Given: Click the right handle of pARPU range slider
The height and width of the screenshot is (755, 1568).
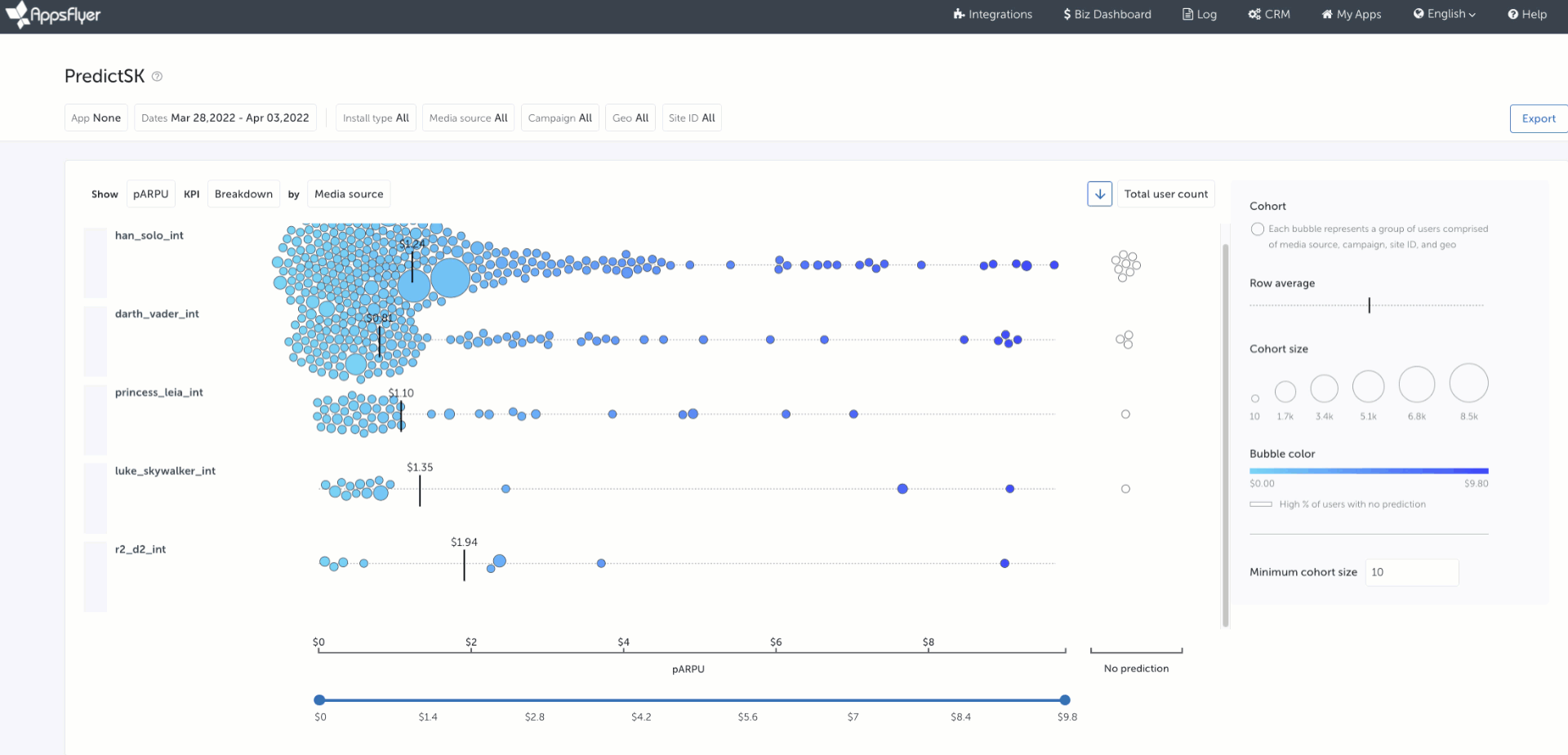Looking at the screenshot, I should [x=1065, y=700].
